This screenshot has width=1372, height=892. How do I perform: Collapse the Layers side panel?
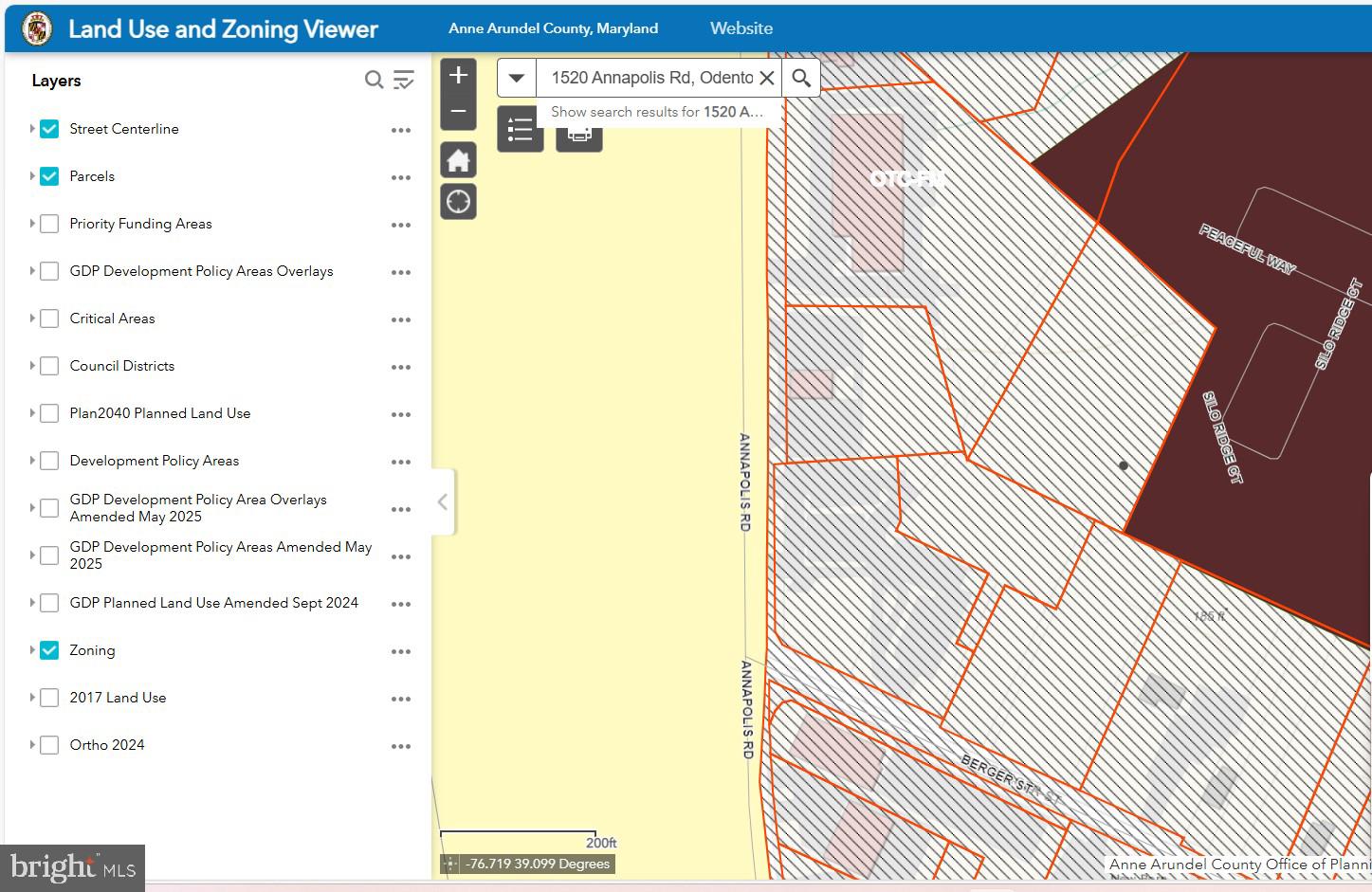pos(443,502)
